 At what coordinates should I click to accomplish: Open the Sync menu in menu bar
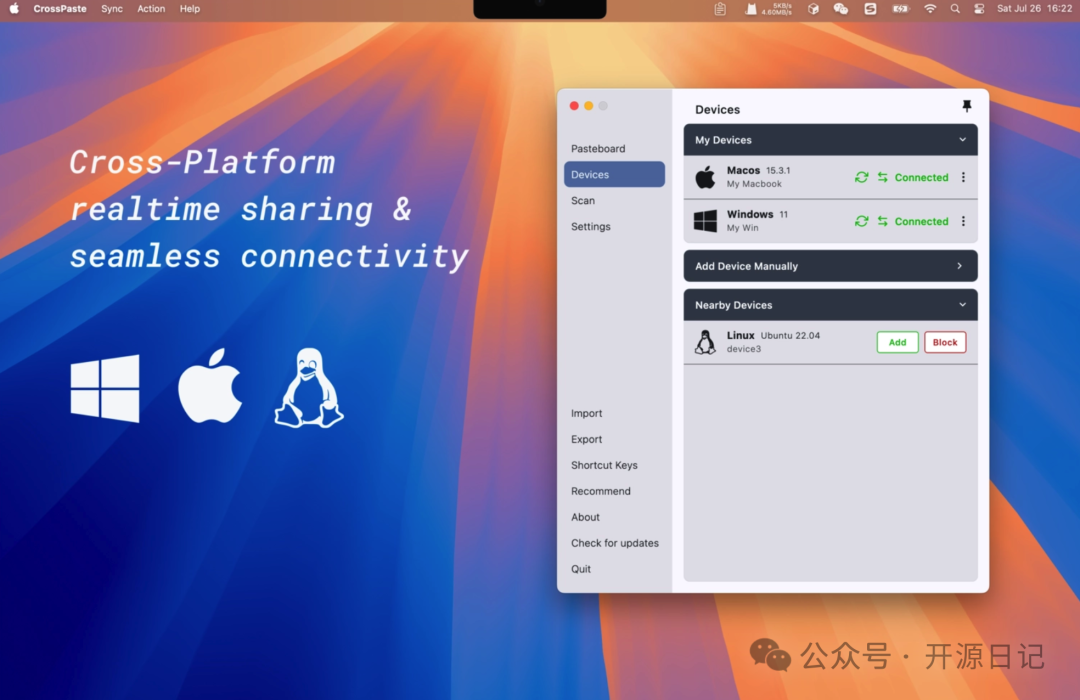coord(112,9)
